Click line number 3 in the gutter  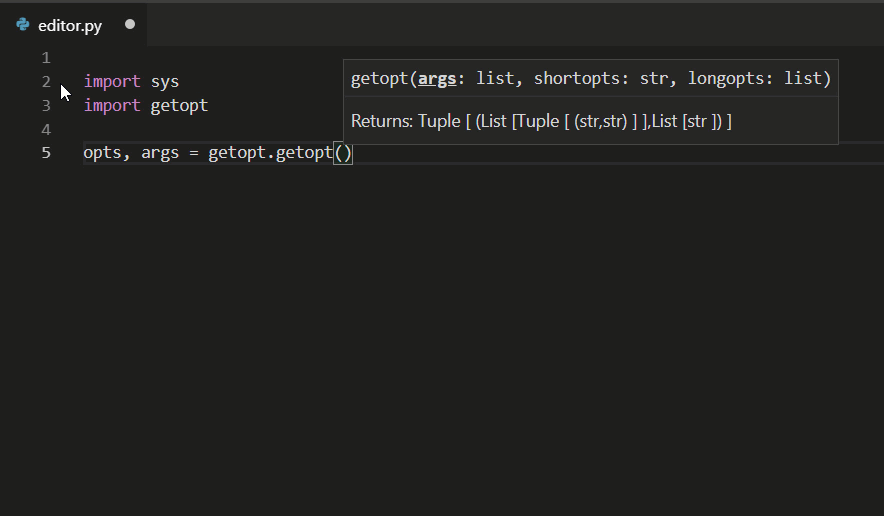click(x=46, y=105)
